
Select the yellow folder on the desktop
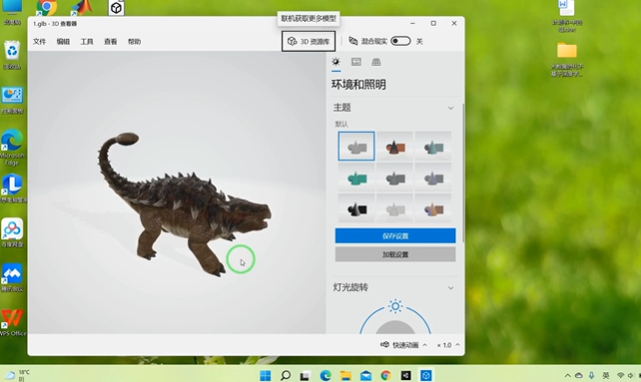pyautogui.click(x=567, y=59)
